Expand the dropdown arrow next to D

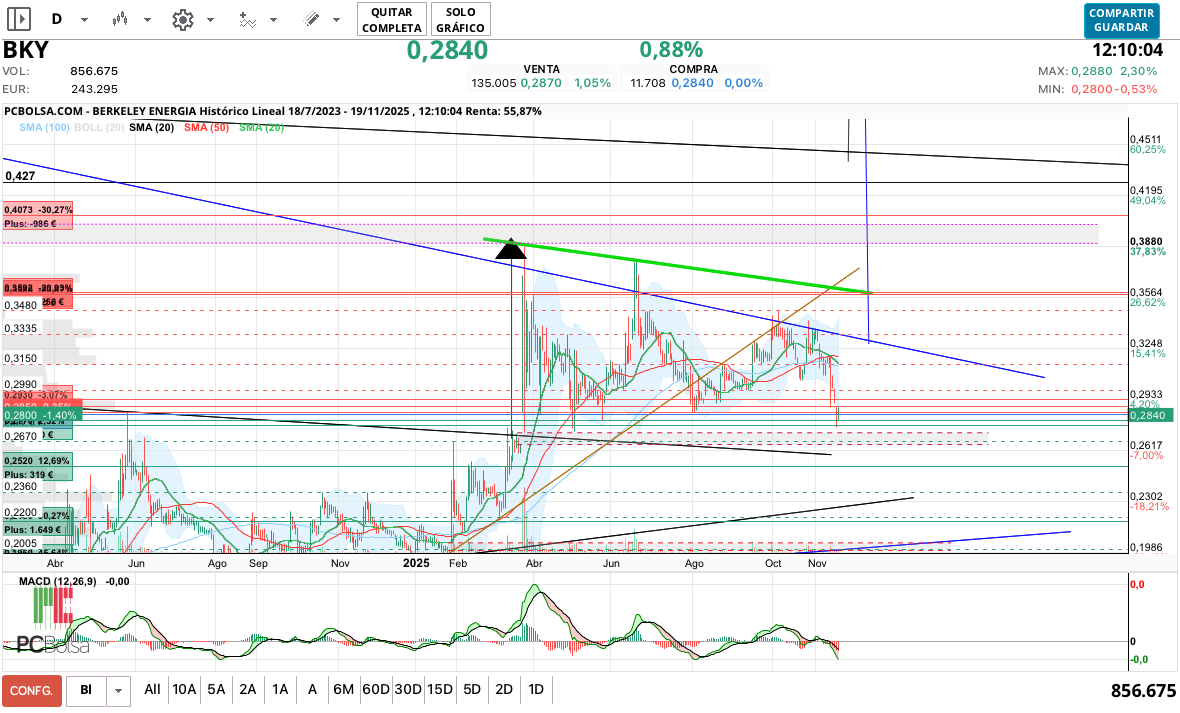point(84,20)
